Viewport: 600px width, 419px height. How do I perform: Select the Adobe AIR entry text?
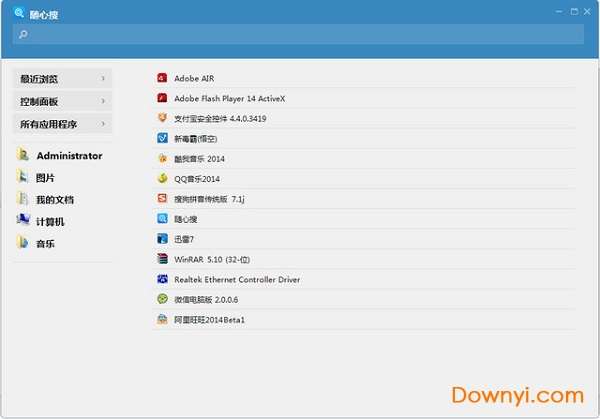pos(194,78)
